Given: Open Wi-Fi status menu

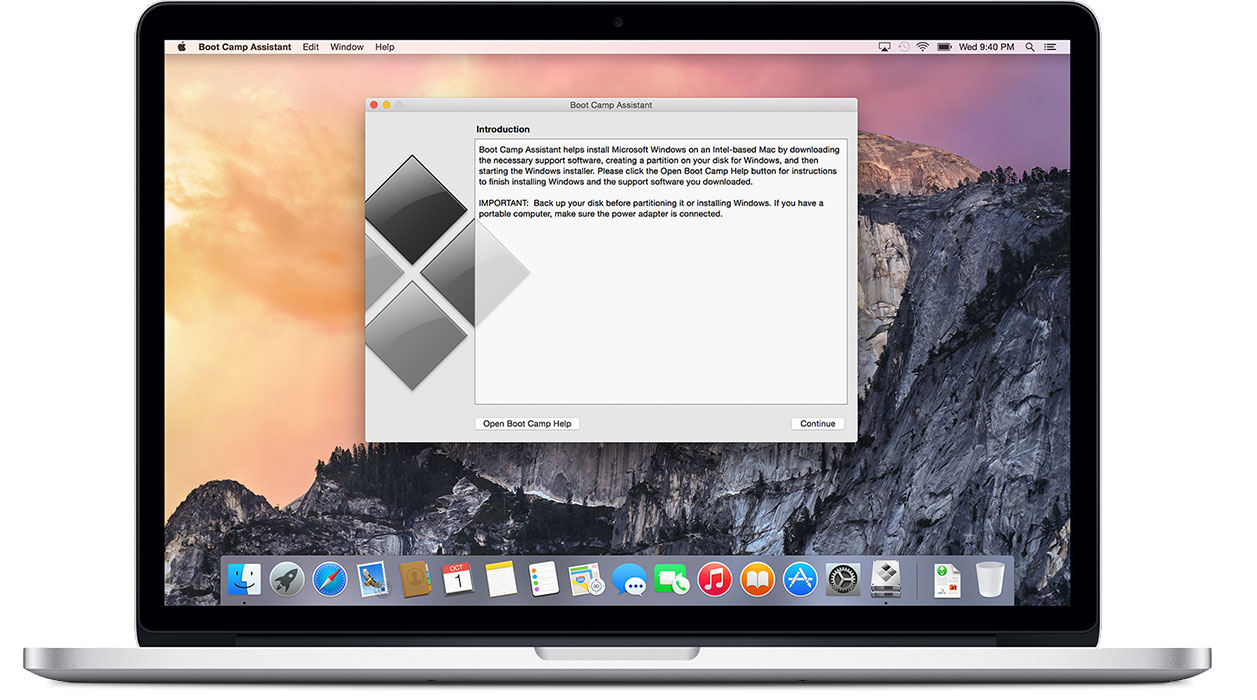Looking at the screenshot, I should 922,47.
